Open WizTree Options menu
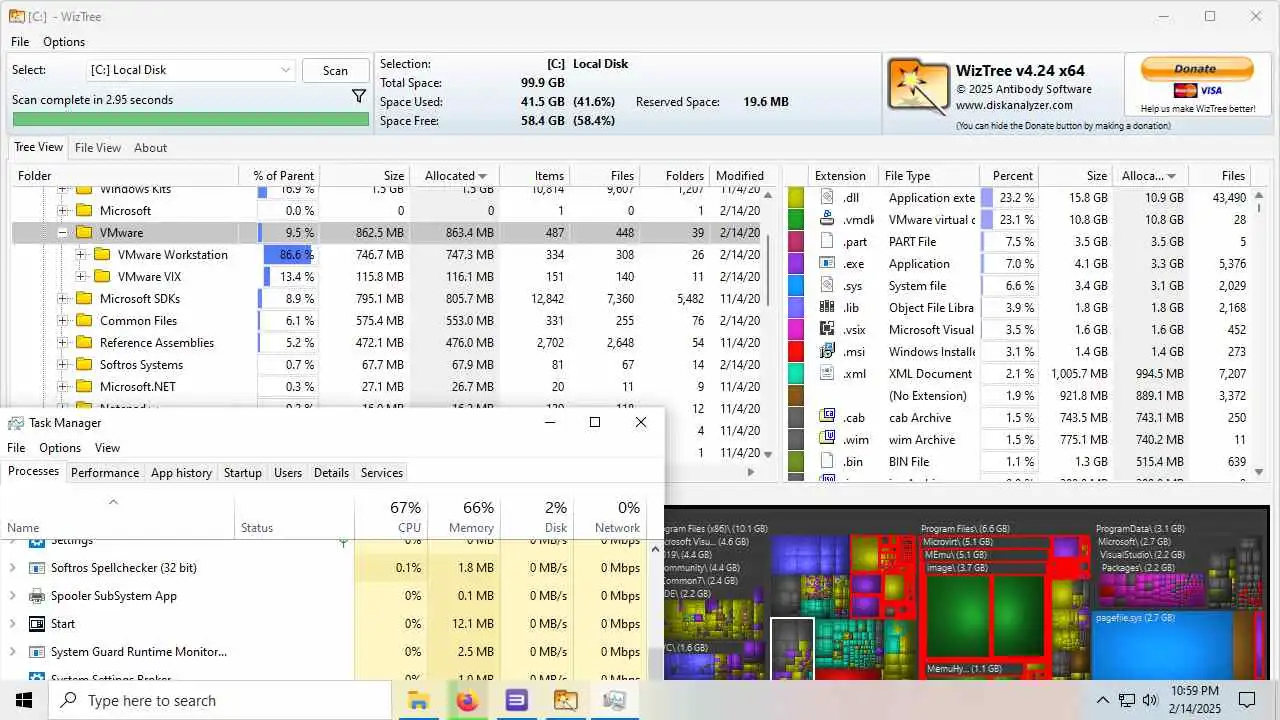 [64, 42]
